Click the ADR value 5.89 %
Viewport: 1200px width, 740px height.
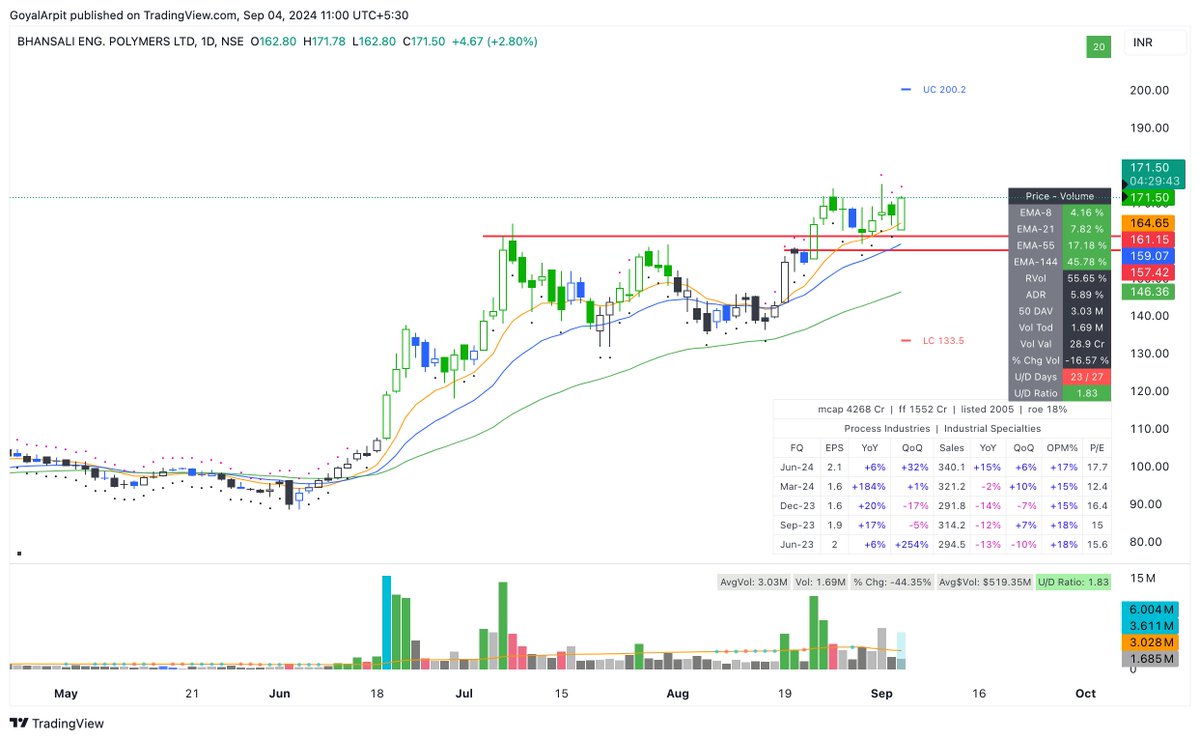1085,295
